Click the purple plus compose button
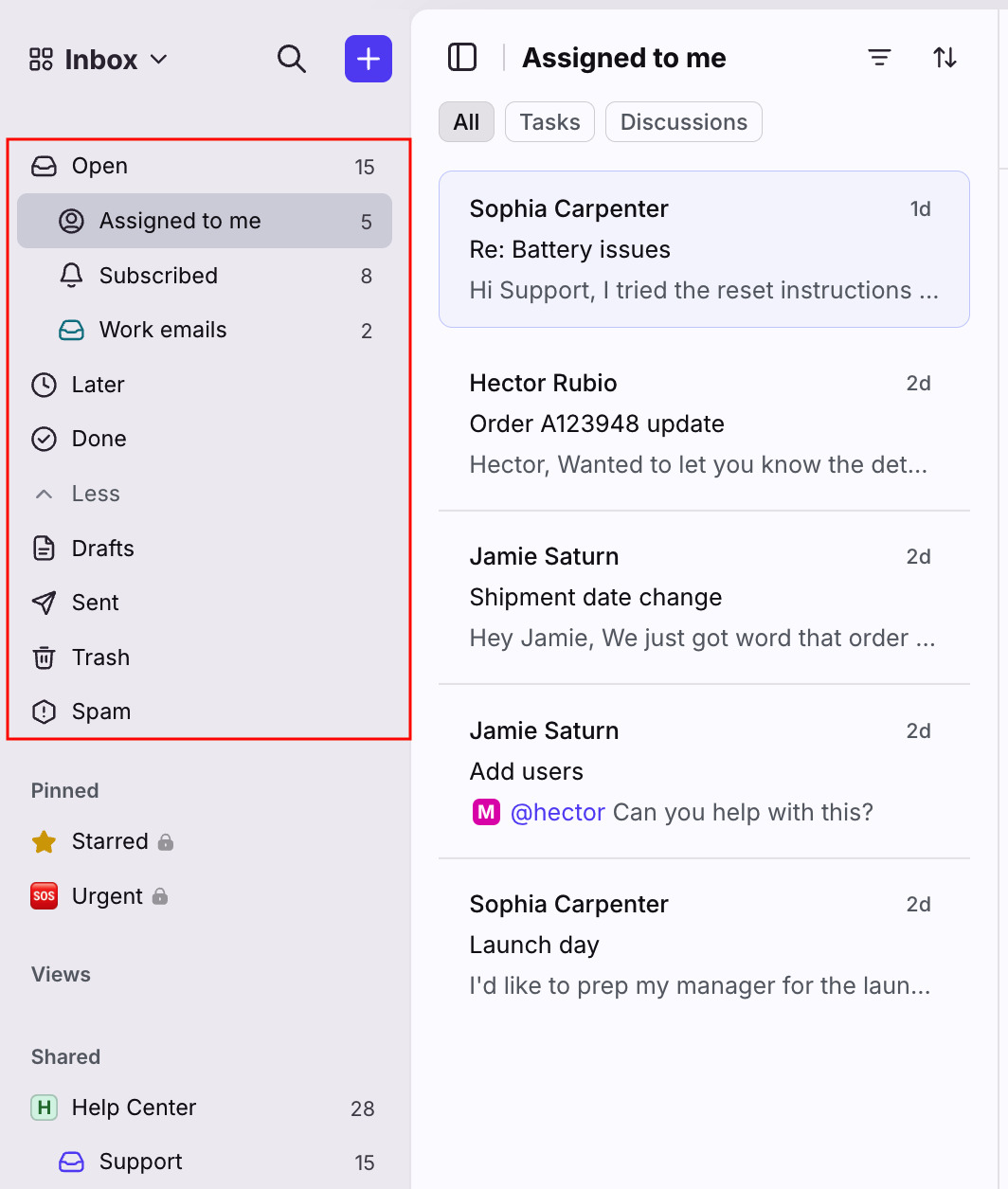Image resolution: width=1008 pixels, height=1189 pixels. coord(369,59)
